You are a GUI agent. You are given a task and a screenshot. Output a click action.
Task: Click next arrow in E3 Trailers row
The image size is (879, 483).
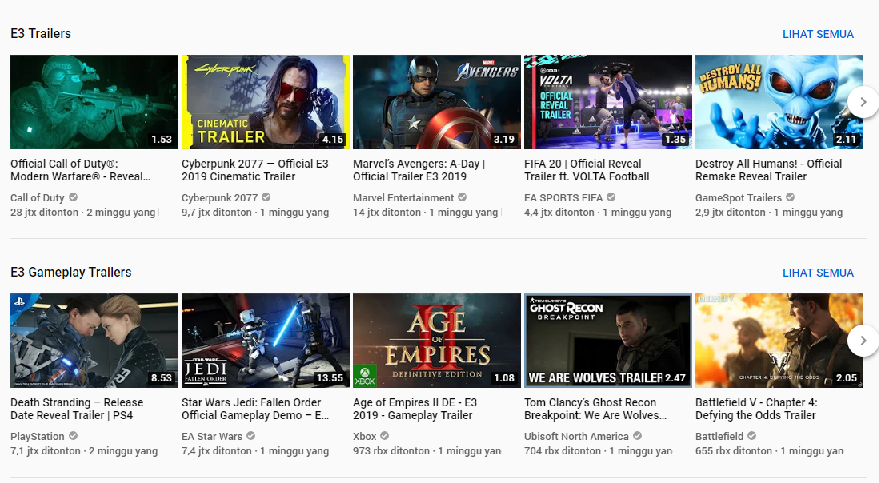(x=863, y=102)
